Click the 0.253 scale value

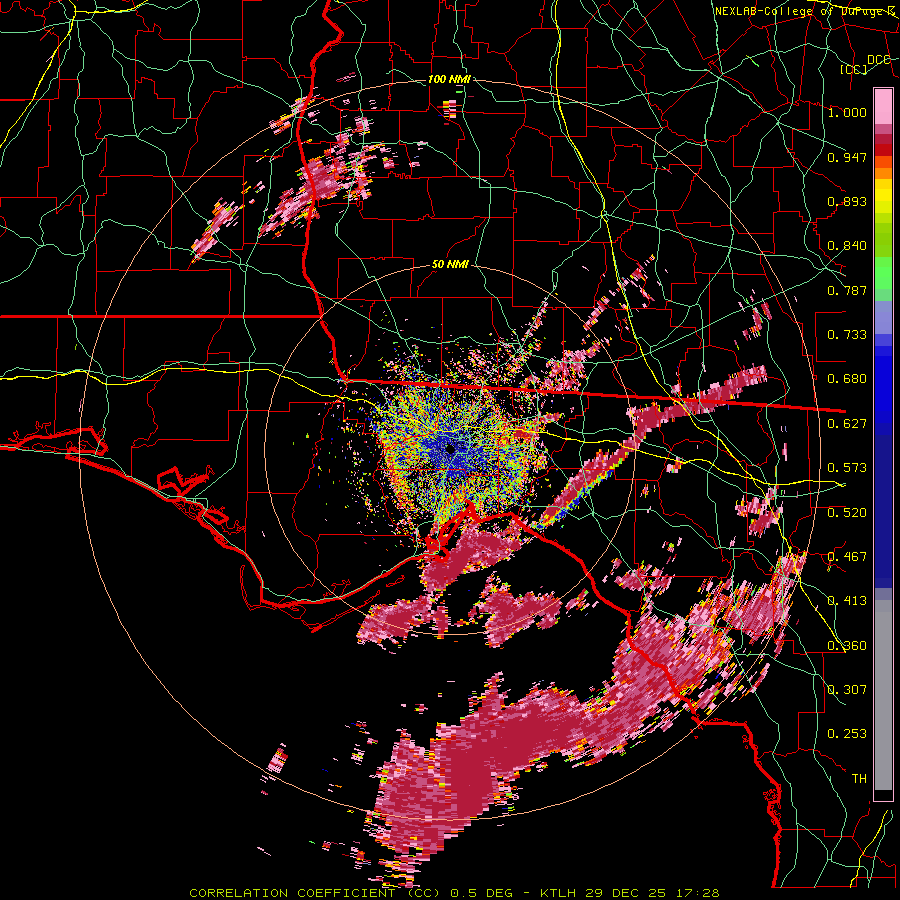(x=847, y=734)
